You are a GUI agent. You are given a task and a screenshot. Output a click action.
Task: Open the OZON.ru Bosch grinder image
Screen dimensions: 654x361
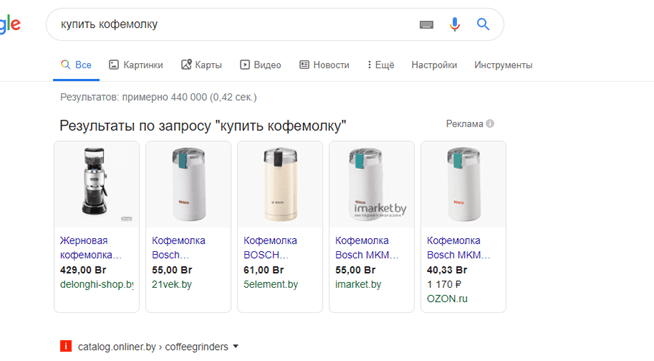(x=463, y=184)
